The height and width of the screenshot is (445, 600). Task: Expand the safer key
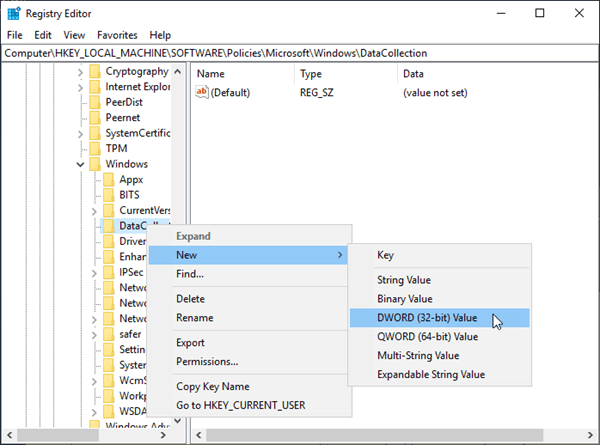(94, 335)
